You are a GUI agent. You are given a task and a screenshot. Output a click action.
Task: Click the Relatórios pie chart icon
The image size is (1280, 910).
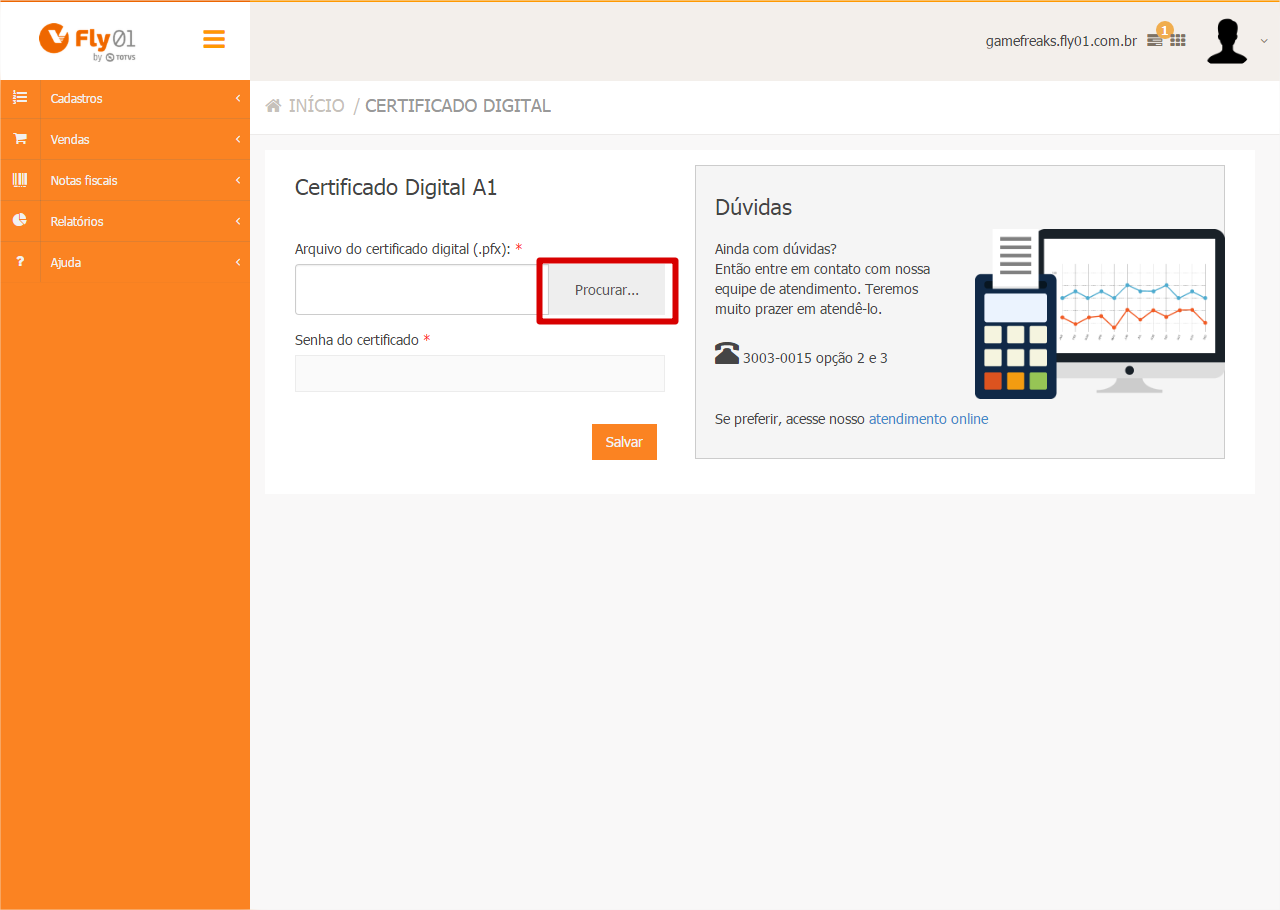(x=20, y=221)
